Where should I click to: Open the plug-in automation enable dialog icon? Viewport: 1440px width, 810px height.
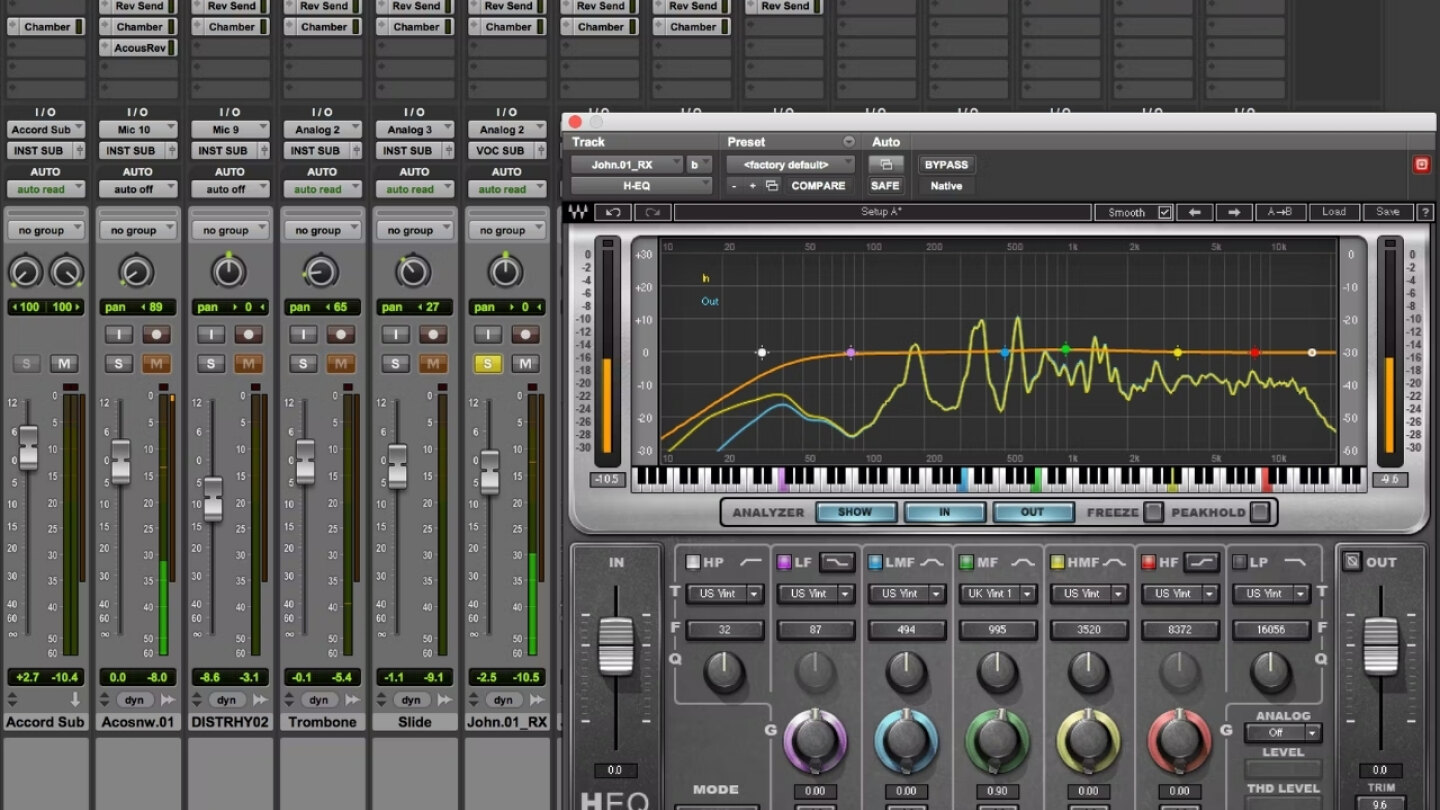pos(885,164)
